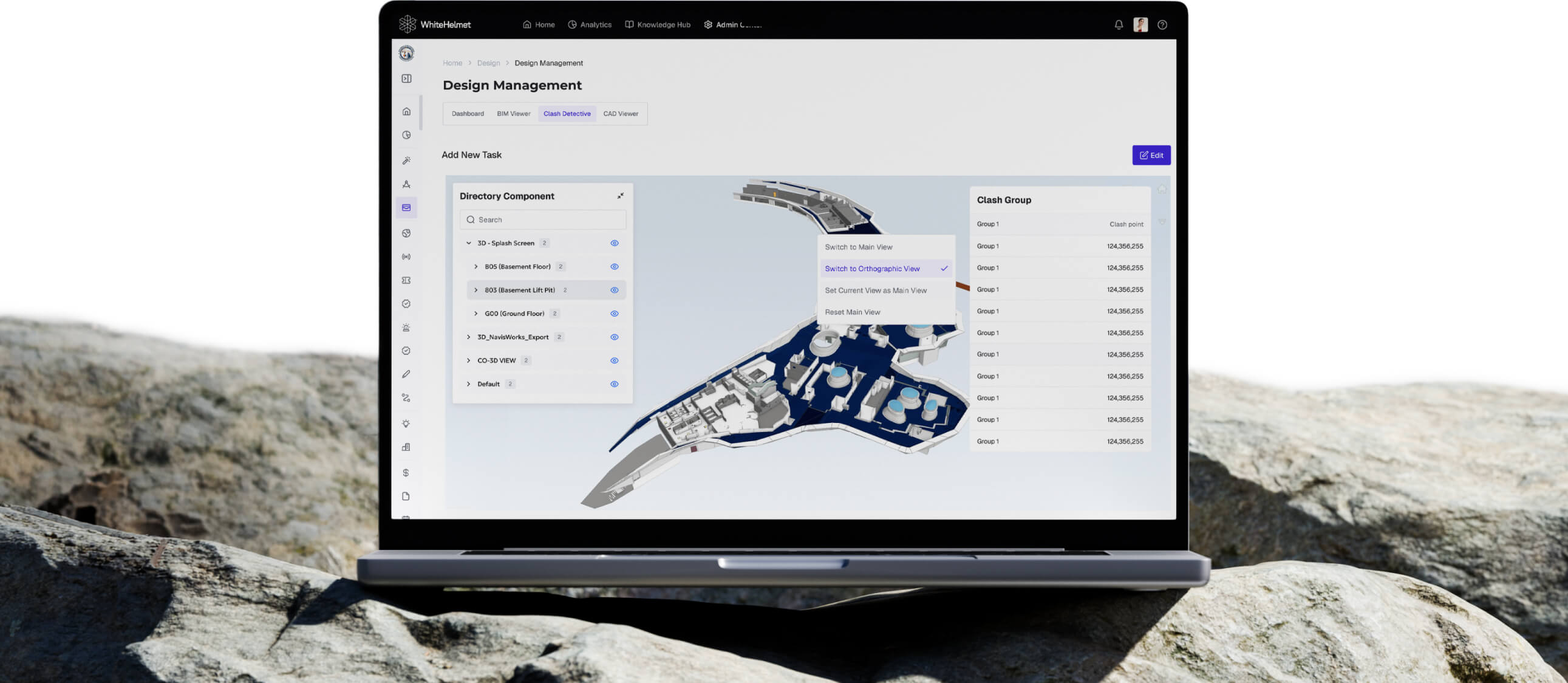Choose Set Current View as Main View
This screenshot has width=1568, height=683.
point(885,290)
